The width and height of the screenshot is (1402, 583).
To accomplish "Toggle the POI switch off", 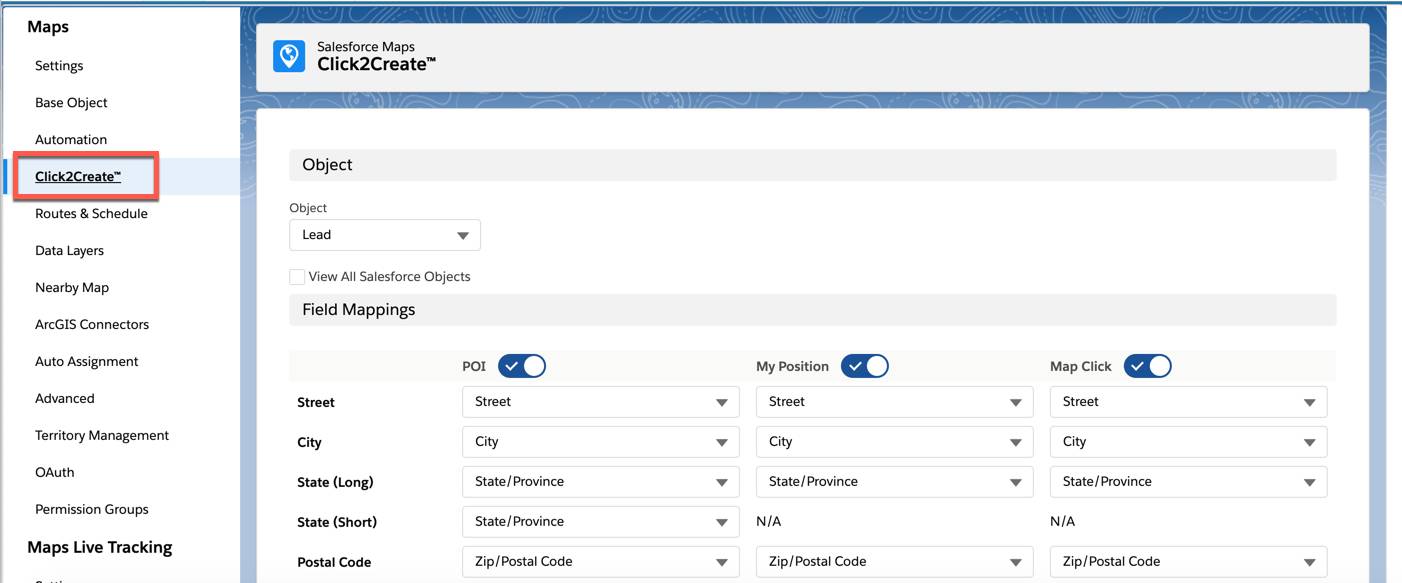I will point(522,366).
